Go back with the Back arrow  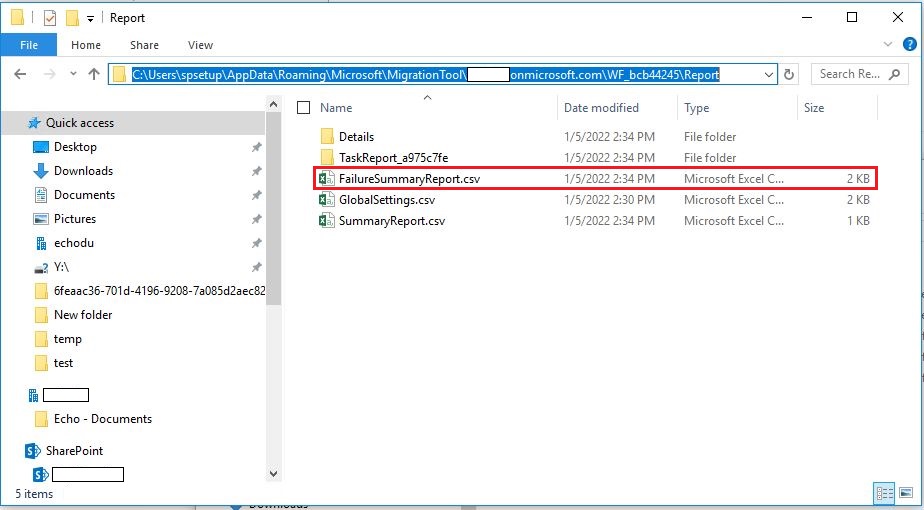pyautogui.click(x=20, y=74)
